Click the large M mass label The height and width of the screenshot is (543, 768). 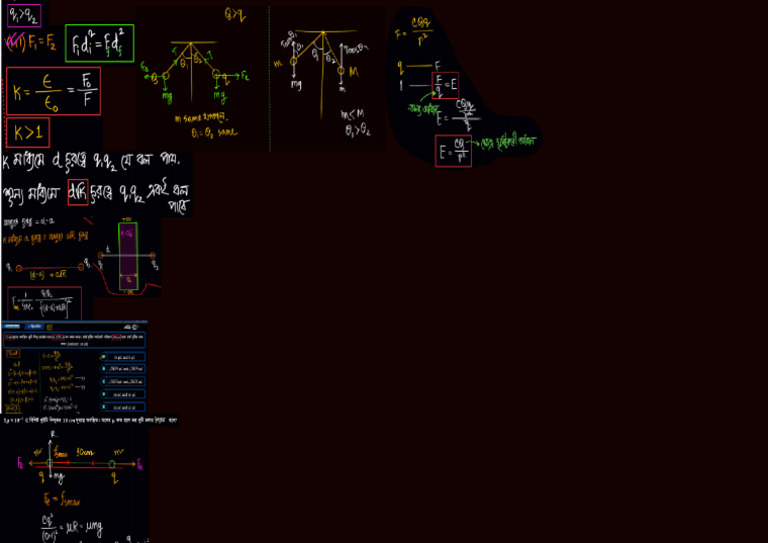[354, 72]
